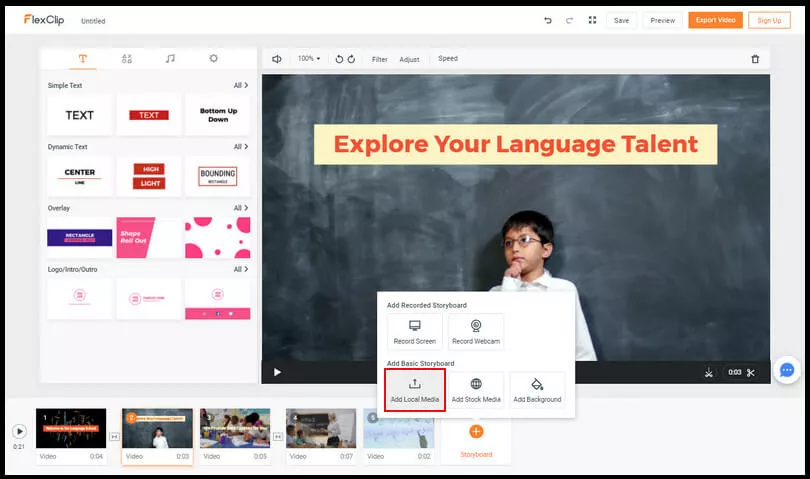Click the scissors trim icon

click(751, 373)
